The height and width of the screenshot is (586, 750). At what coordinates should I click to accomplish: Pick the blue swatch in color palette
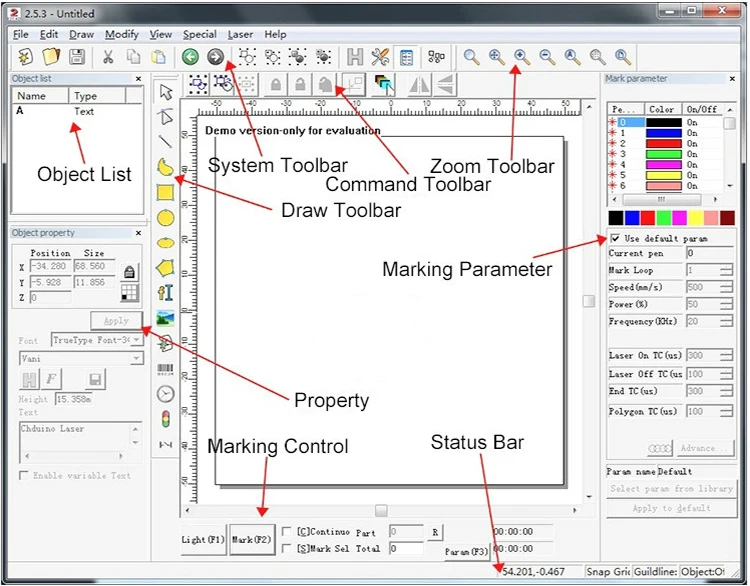coord(632,218)
